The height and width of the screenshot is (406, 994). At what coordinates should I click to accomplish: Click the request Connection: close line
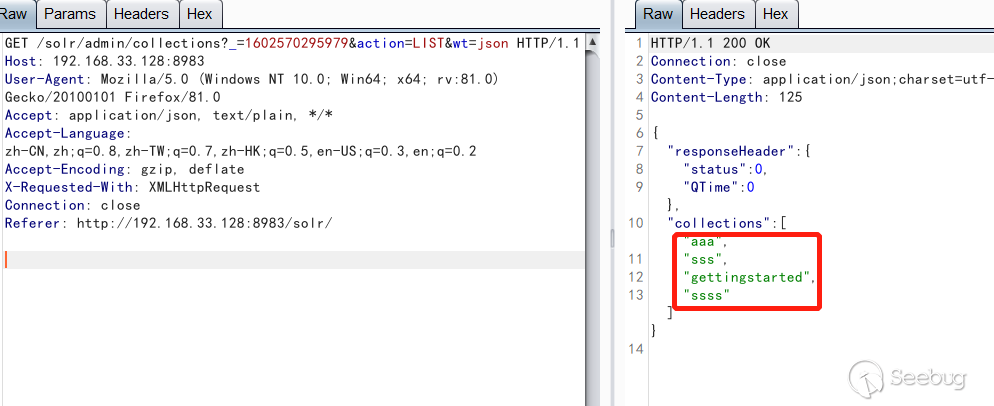coord(72,205)
